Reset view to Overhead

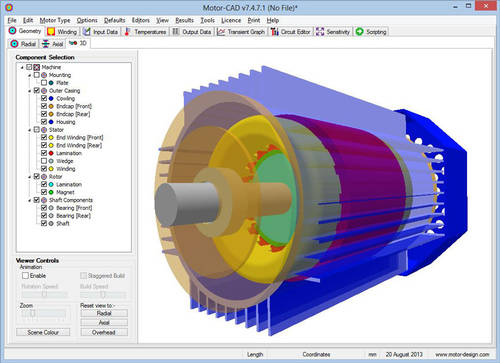[104, 332]
